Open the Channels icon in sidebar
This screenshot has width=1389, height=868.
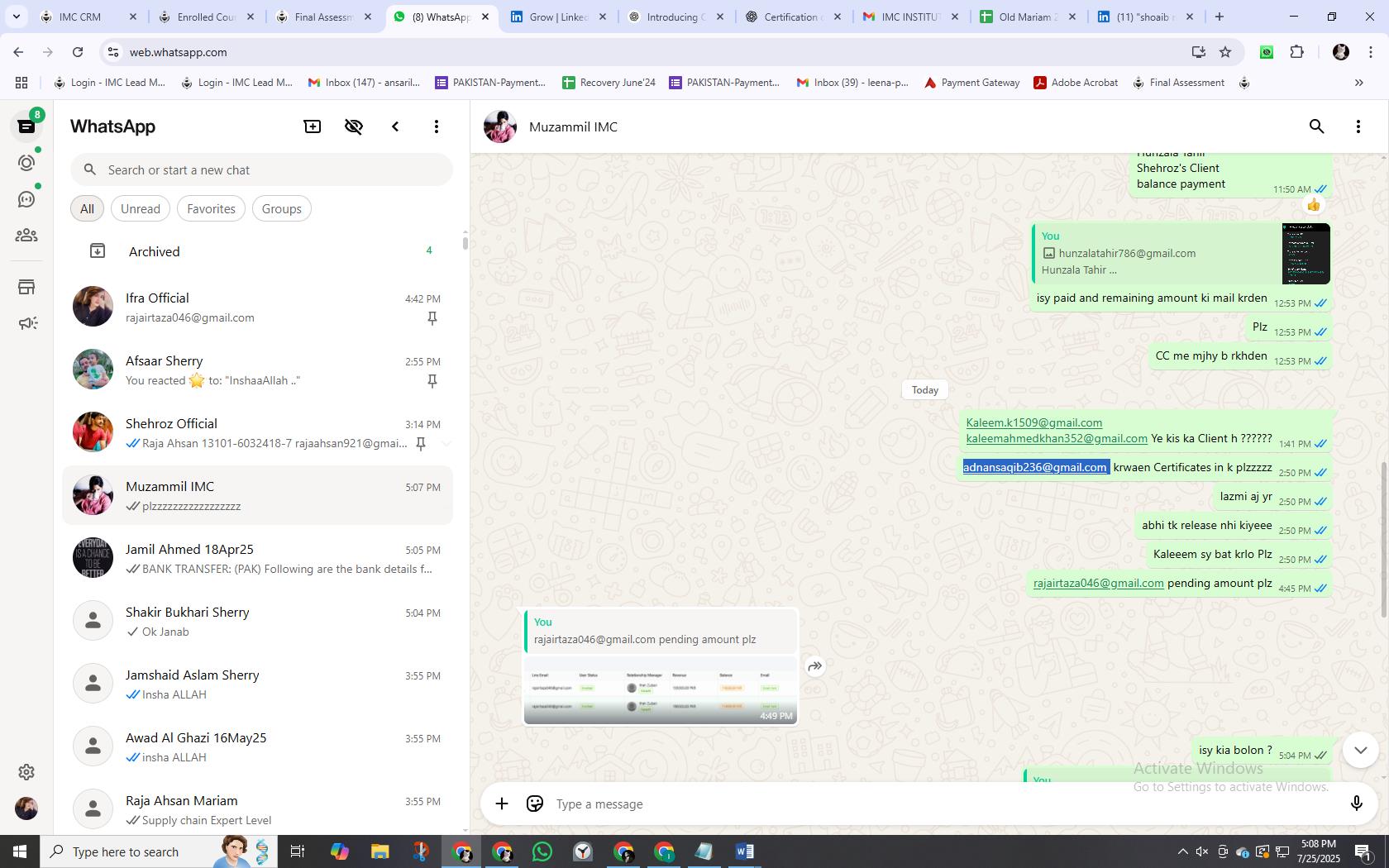pyautogui.click(x=26, y=199)
